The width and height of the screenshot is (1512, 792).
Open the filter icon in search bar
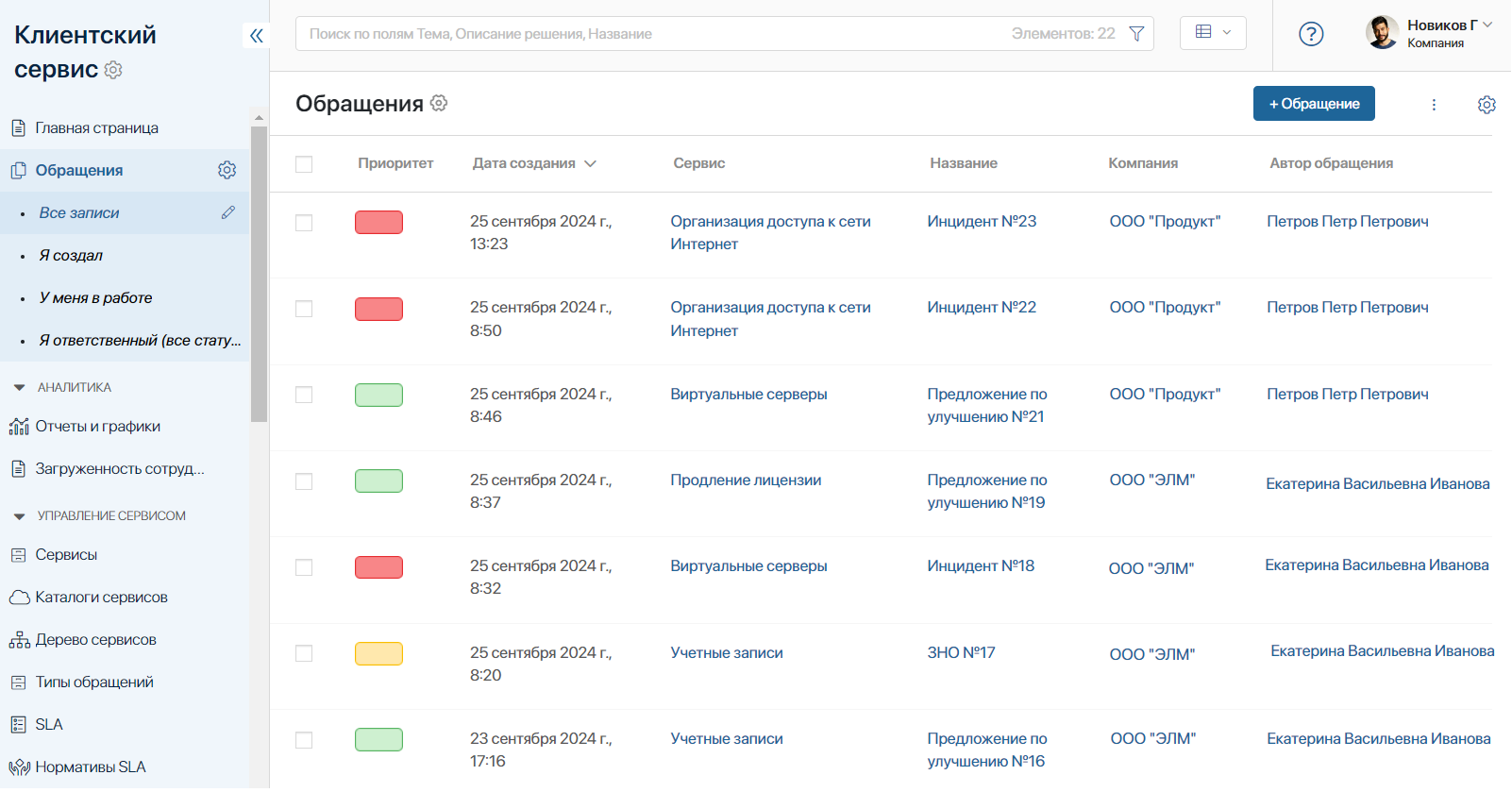pos(1136,34)
